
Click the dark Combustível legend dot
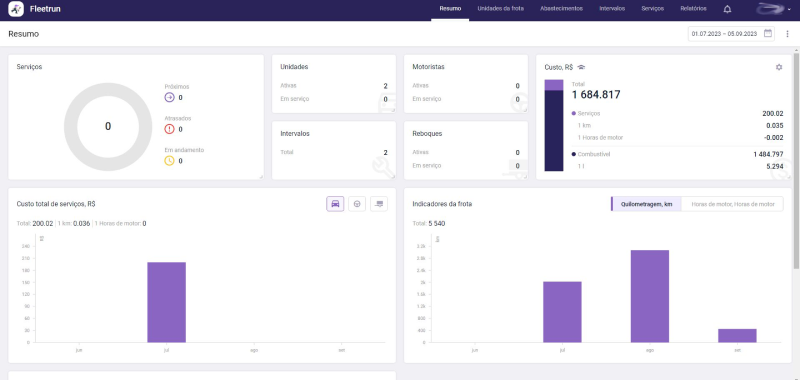574,154
